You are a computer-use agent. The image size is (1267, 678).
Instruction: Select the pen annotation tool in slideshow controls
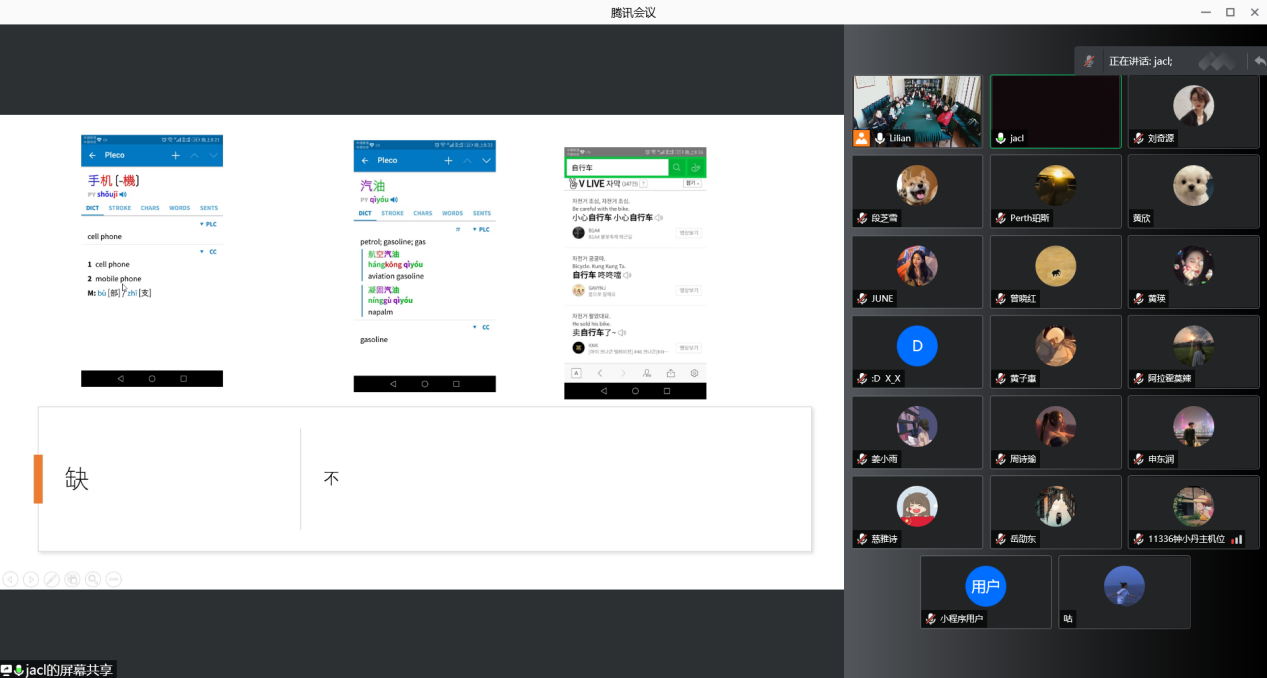[51, 579]
